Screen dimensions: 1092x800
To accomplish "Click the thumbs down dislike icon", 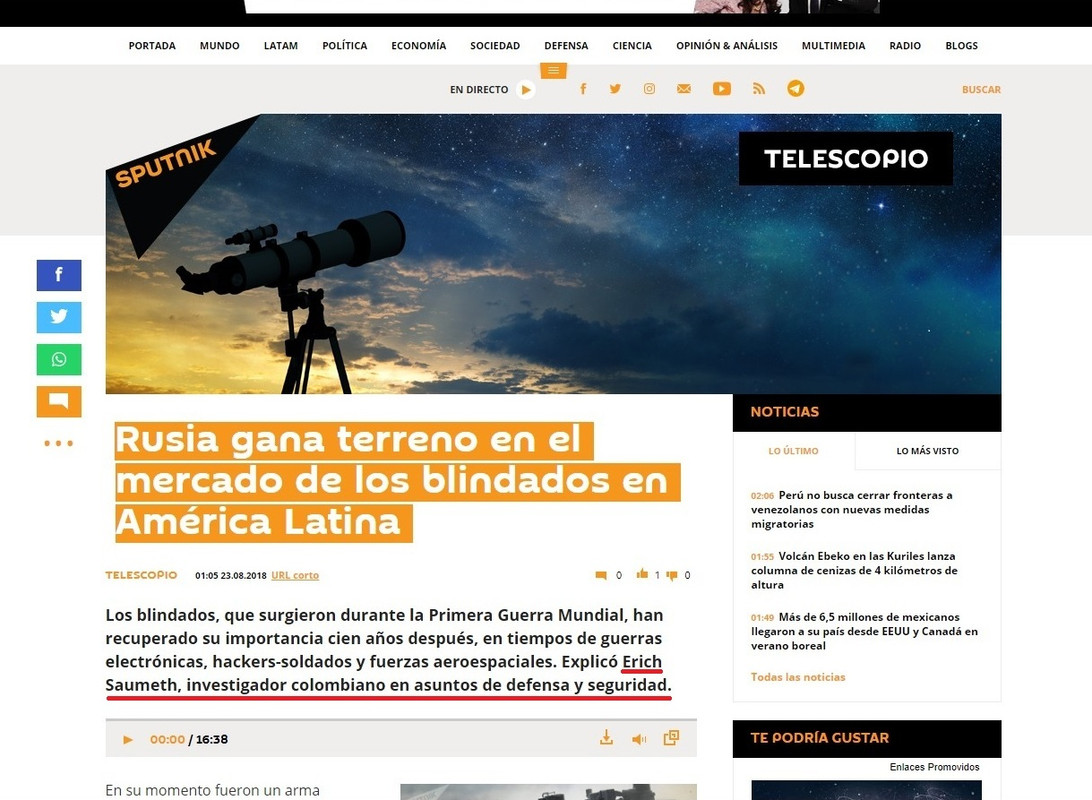I will coord(672,575).
